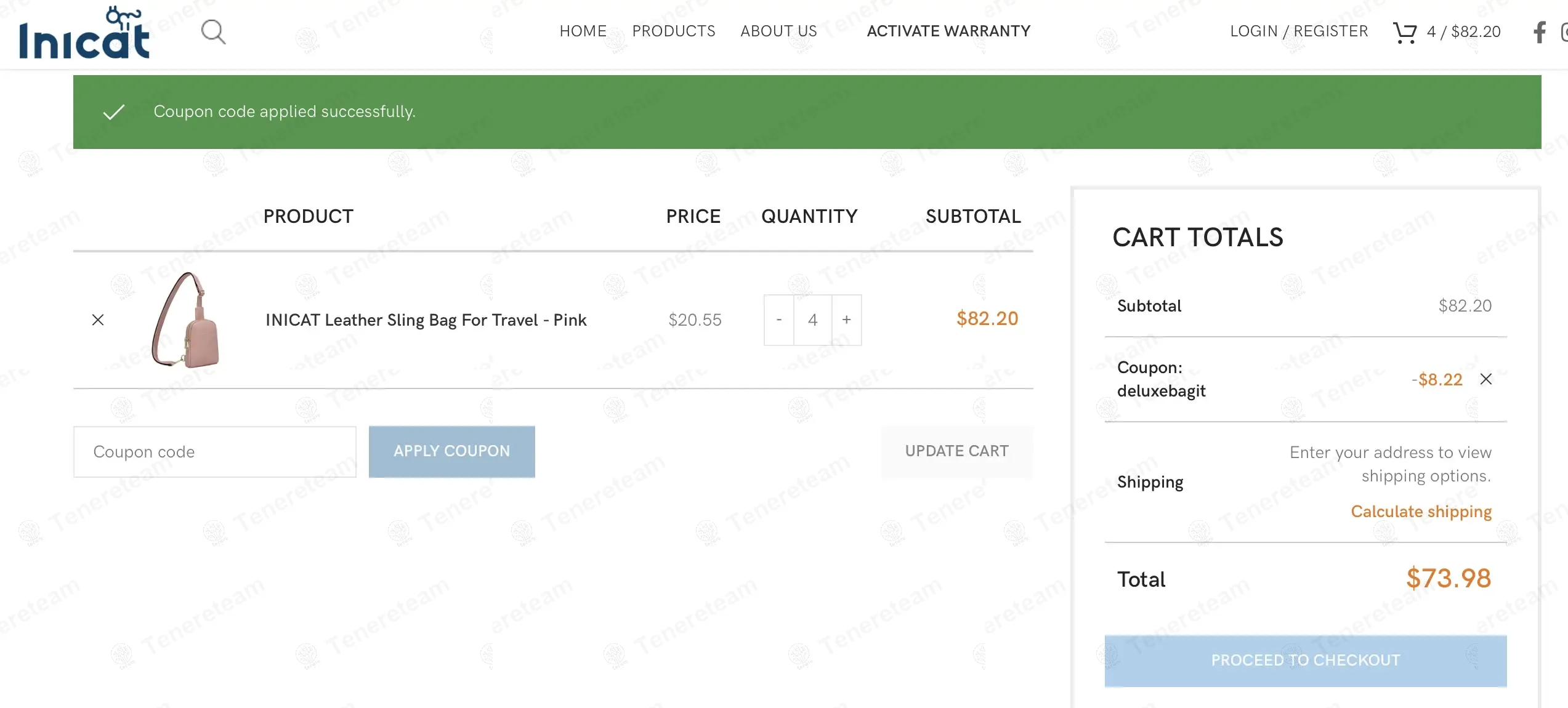Click the header cart total 4 / $82.20
This screenshot has width=1568, height=708.
coord(1463,31)
